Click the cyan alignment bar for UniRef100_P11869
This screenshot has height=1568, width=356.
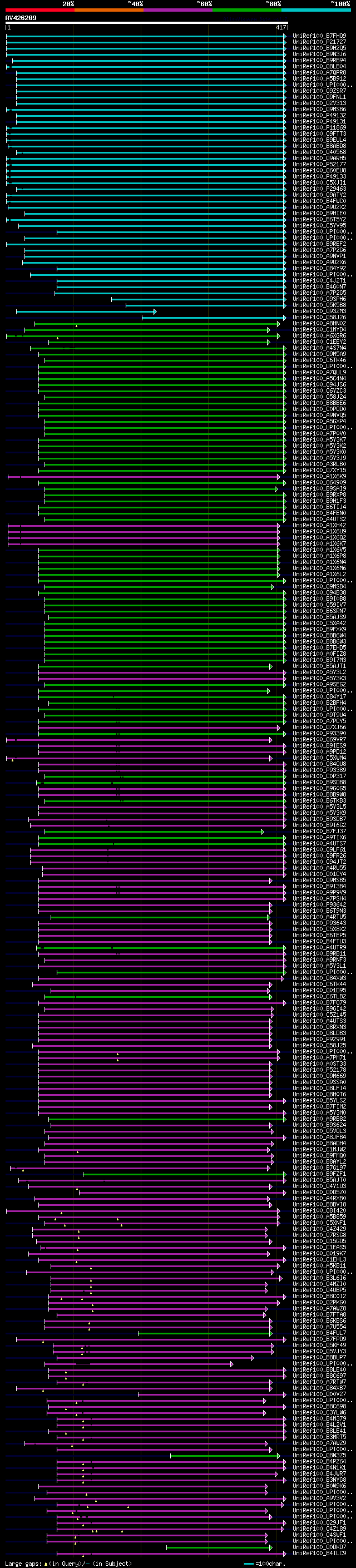click(x=146, y=128)
